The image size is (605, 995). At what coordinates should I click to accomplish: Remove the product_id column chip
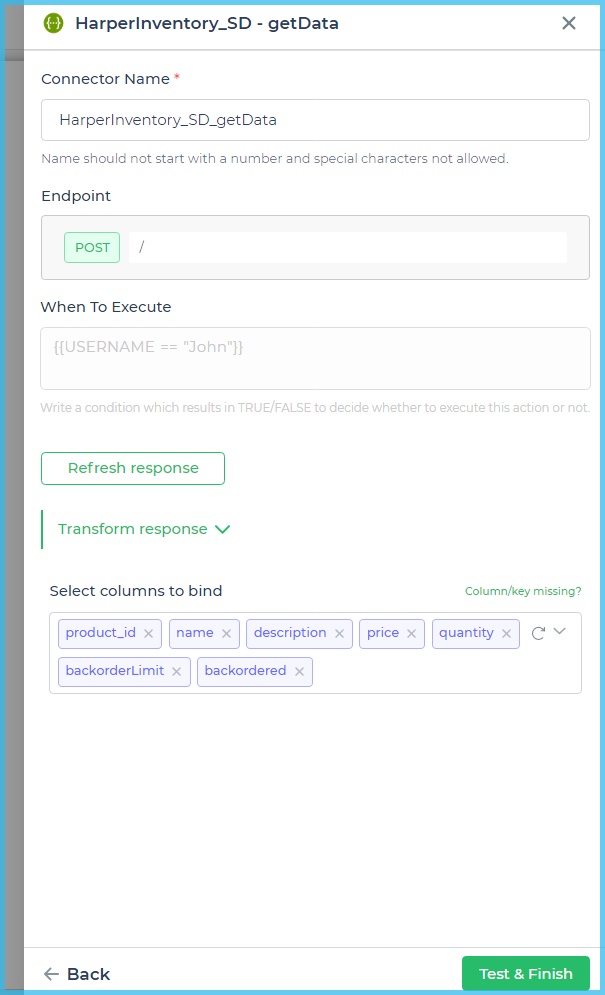(x=148, y=633)
